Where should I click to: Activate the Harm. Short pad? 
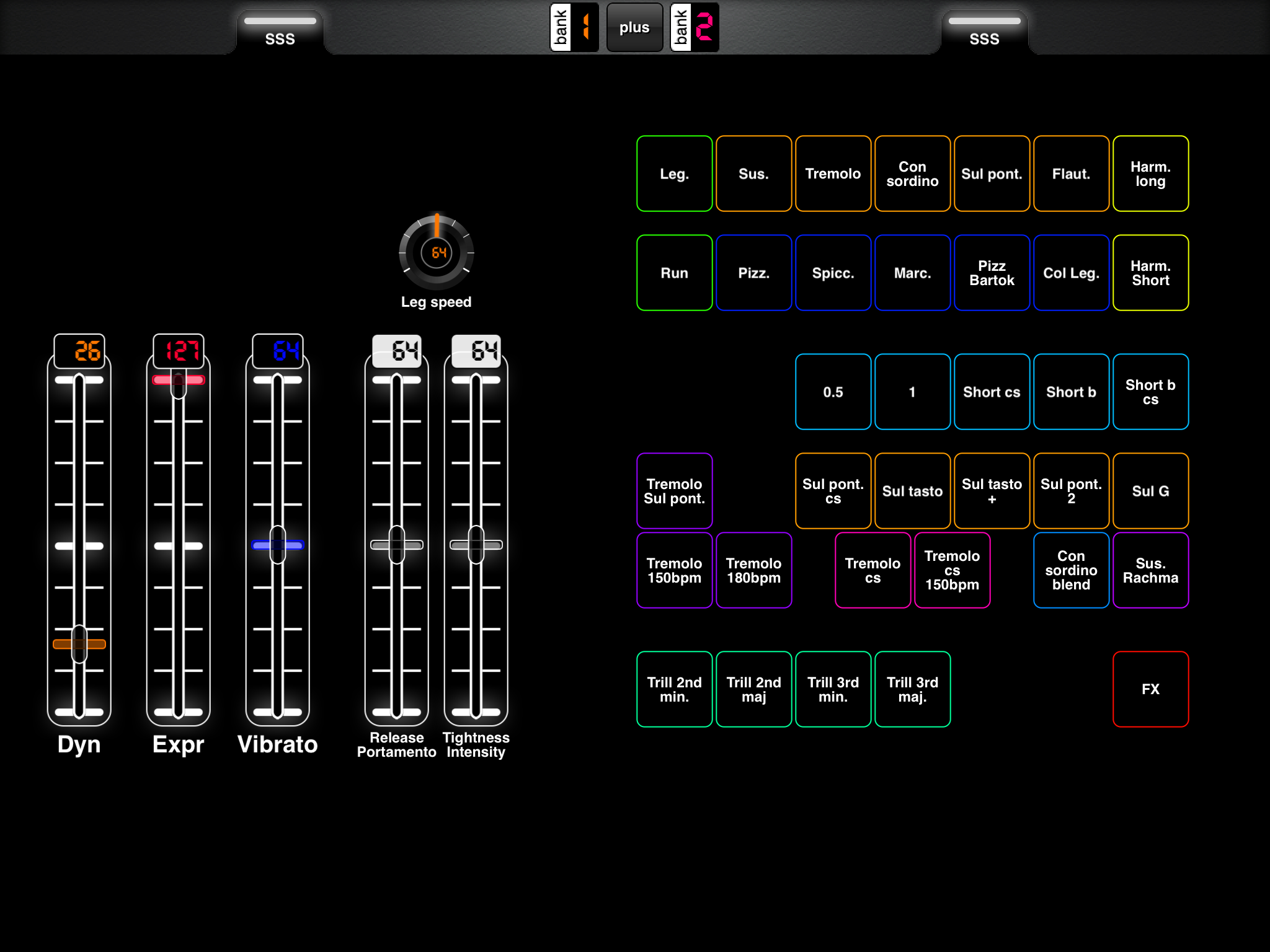(x=1150, y=273)
